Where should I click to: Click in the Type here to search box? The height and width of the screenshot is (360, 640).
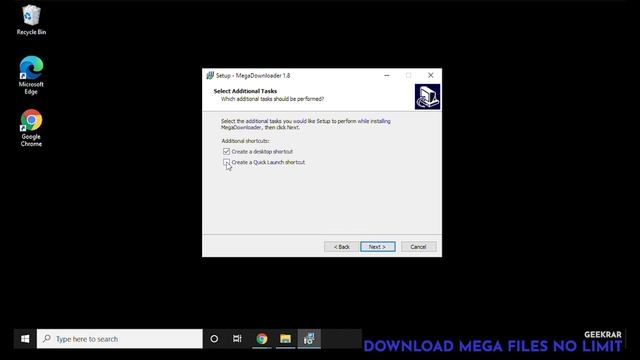click(120, 339)
